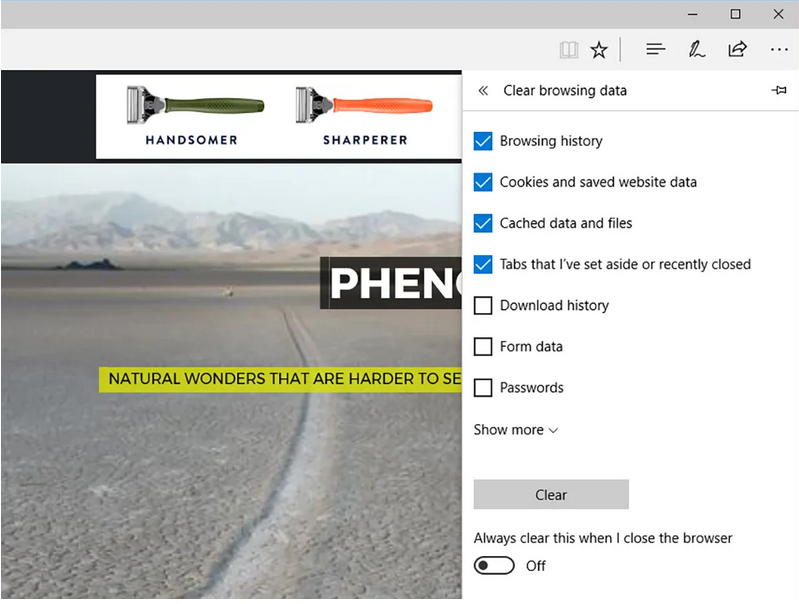
Task: Check the Download history option
Action: click(483, 306)
